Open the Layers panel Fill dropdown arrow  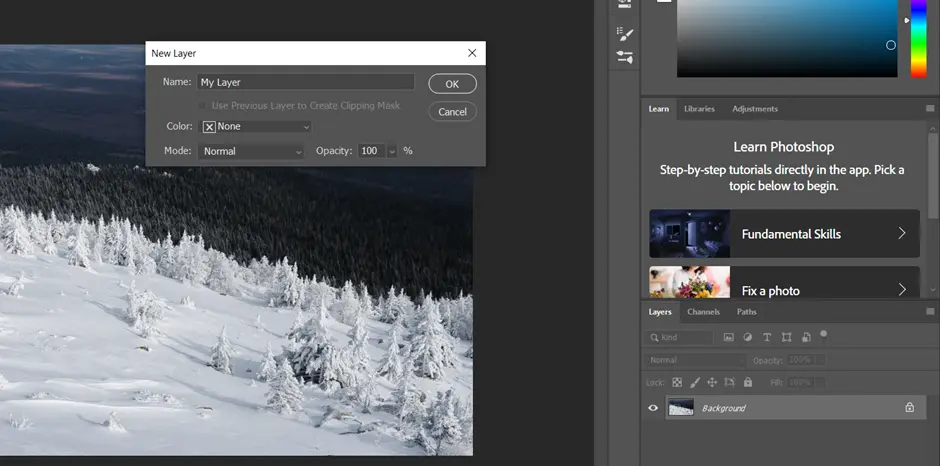pos(821,382)
